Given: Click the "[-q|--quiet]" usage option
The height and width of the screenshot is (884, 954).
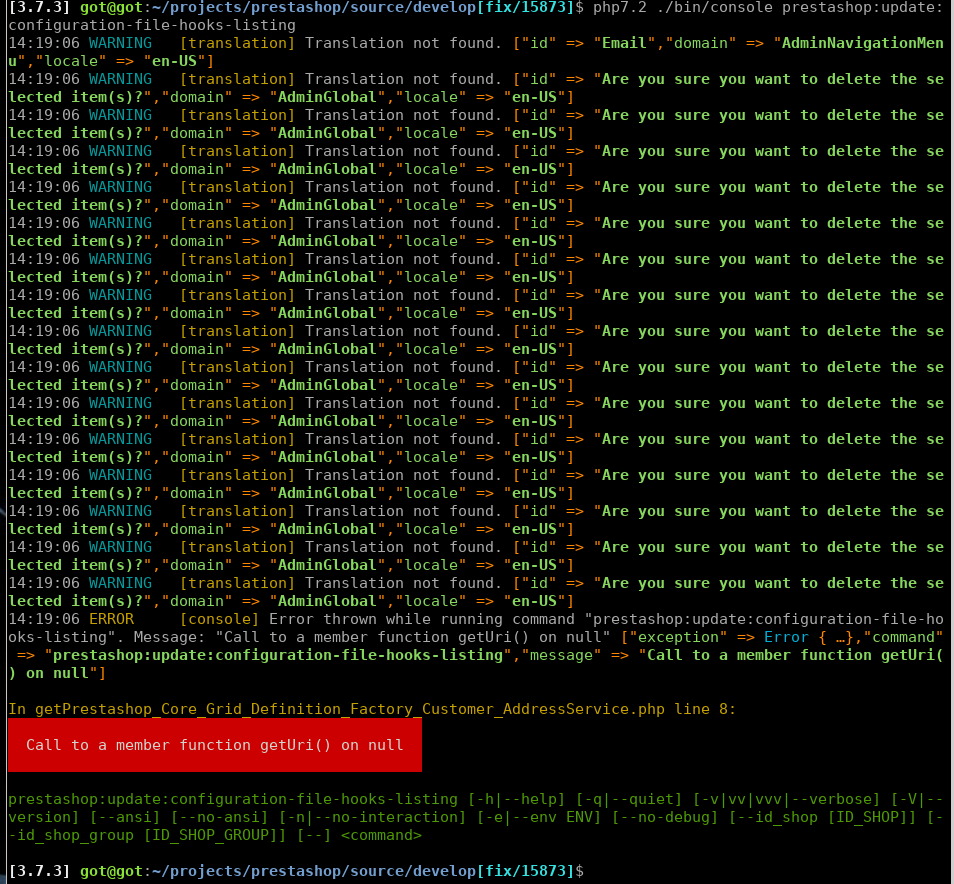Looking at the screenshot, I should 629,799.
